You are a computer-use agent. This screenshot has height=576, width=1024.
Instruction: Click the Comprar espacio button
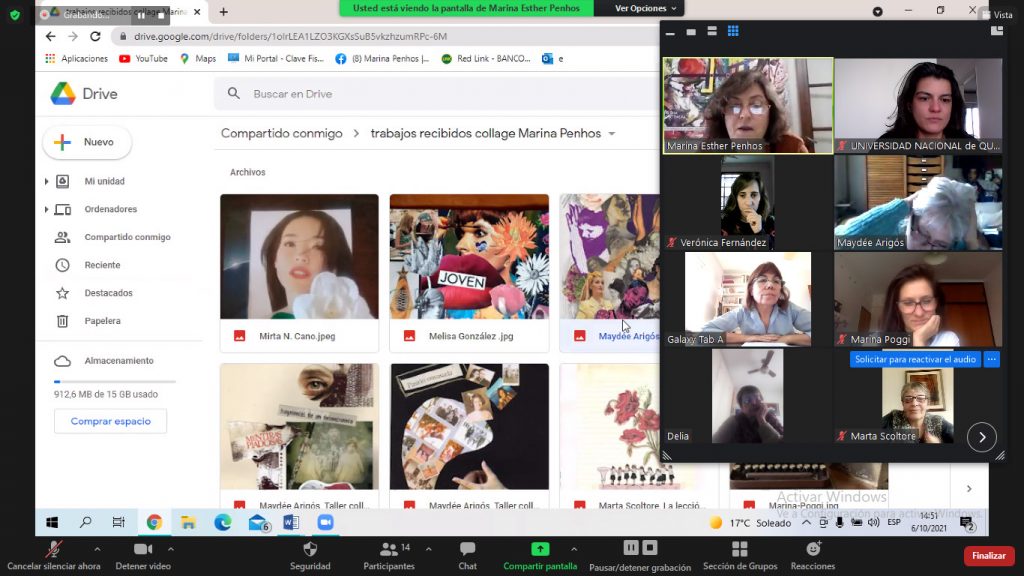pos(110,421)
